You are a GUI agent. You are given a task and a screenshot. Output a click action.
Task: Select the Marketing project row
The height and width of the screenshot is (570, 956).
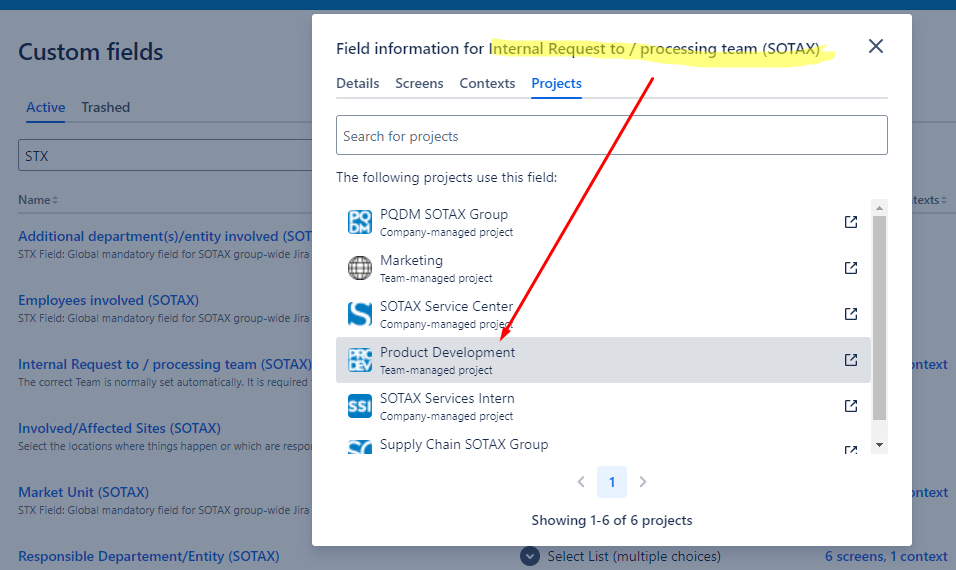603,268
